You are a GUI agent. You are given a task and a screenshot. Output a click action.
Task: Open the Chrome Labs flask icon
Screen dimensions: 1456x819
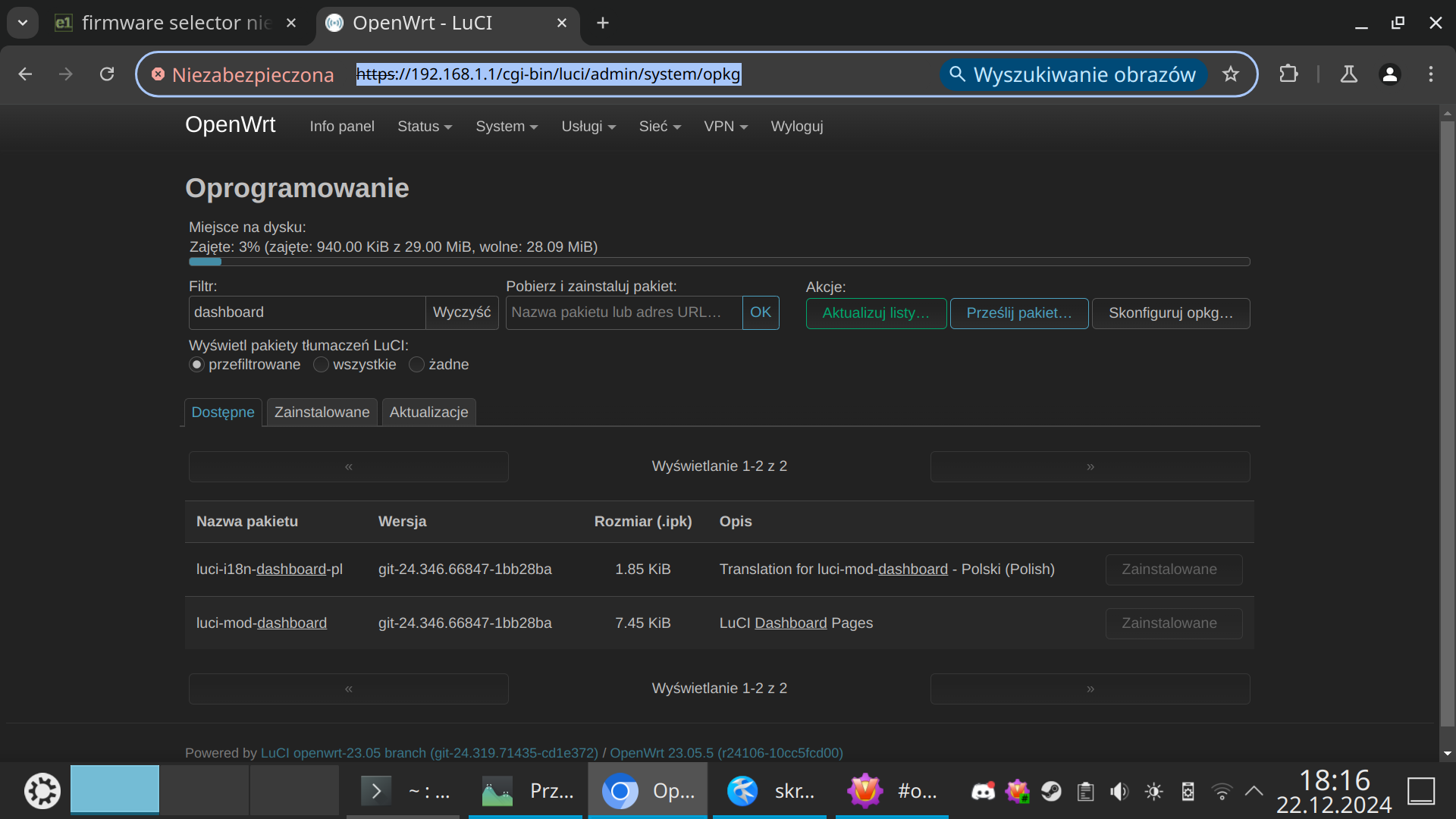1349,74
